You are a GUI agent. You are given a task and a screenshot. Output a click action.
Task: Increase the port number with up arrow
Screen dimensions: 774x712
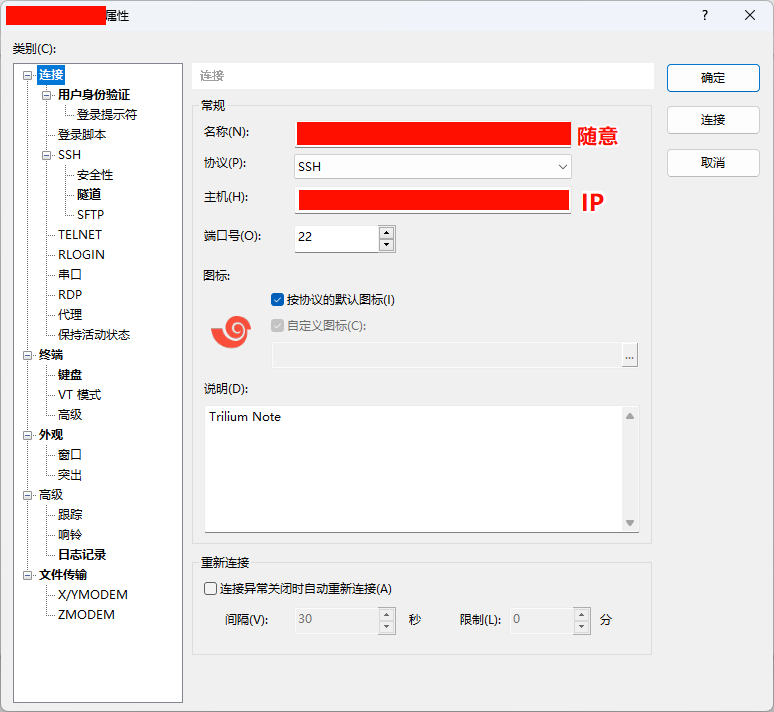coord(387,232)
